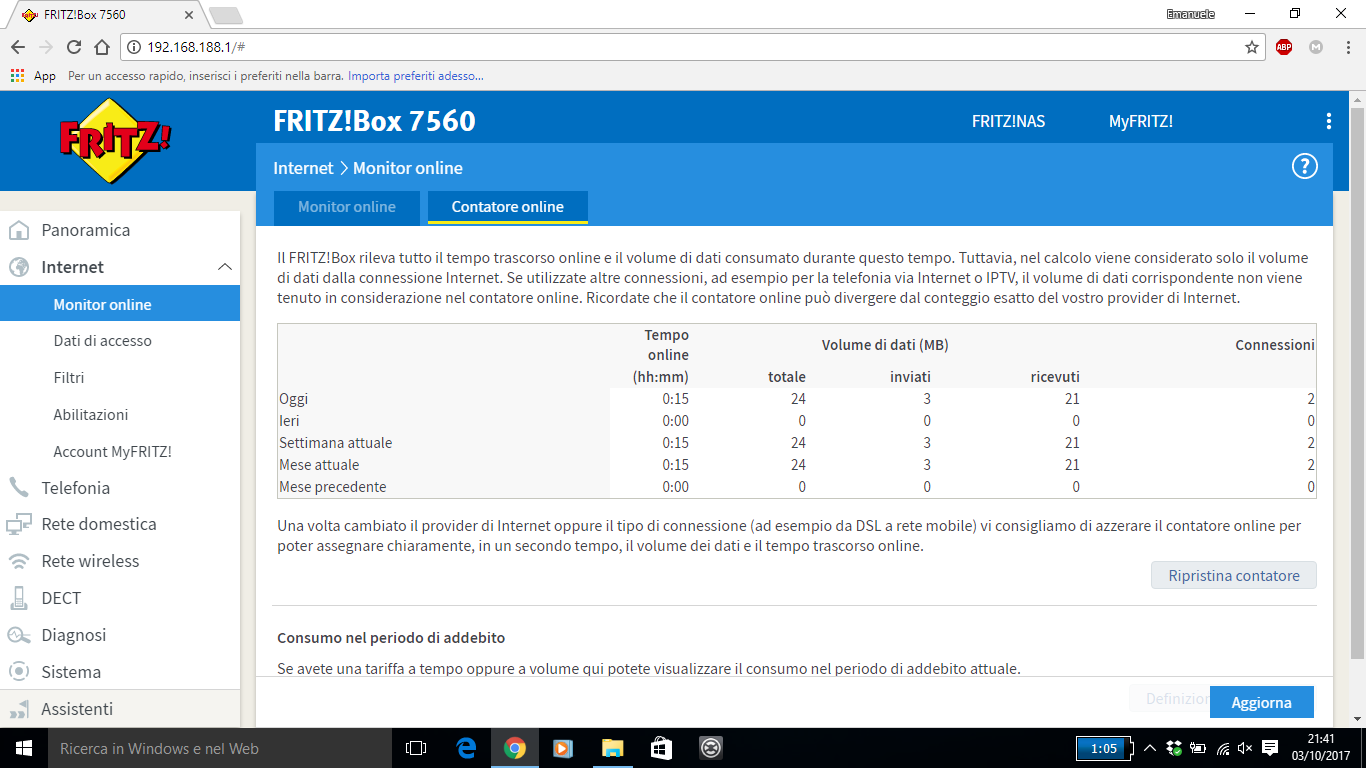Viewport: 1366px width, 768px height.
Task: Click the Diagnosi icon
Action: coord(18,635)
